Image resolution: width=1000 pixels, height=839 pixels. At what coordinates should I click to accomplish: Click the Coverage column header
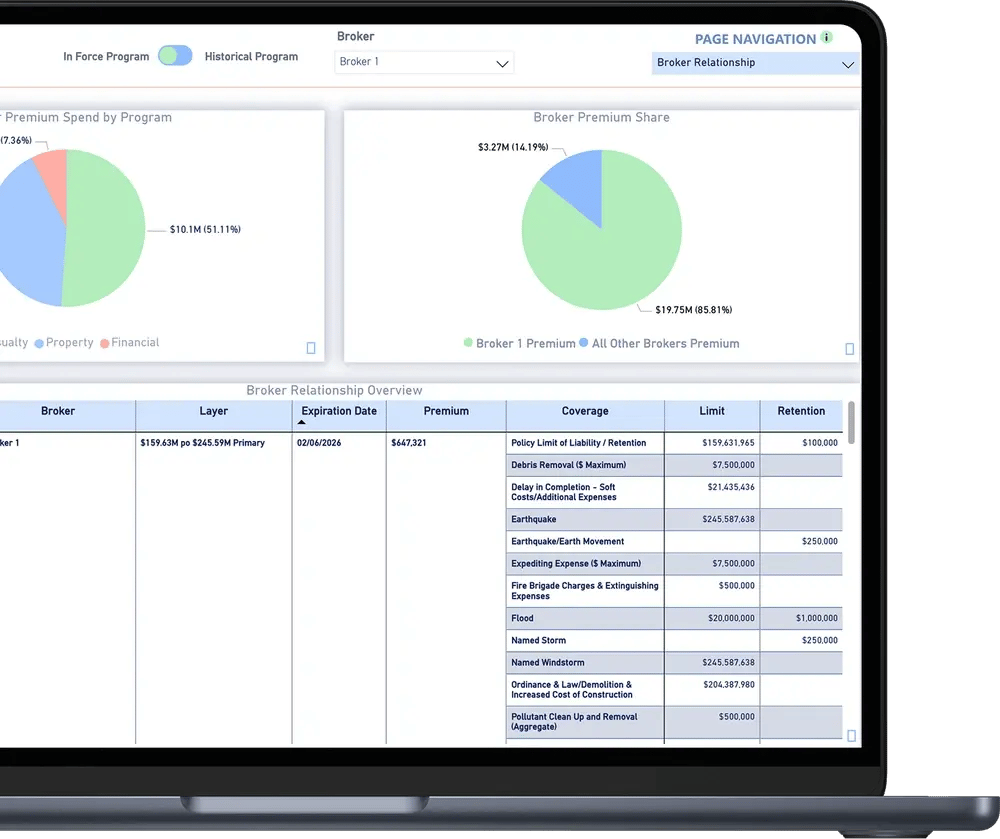coord(585,411)
